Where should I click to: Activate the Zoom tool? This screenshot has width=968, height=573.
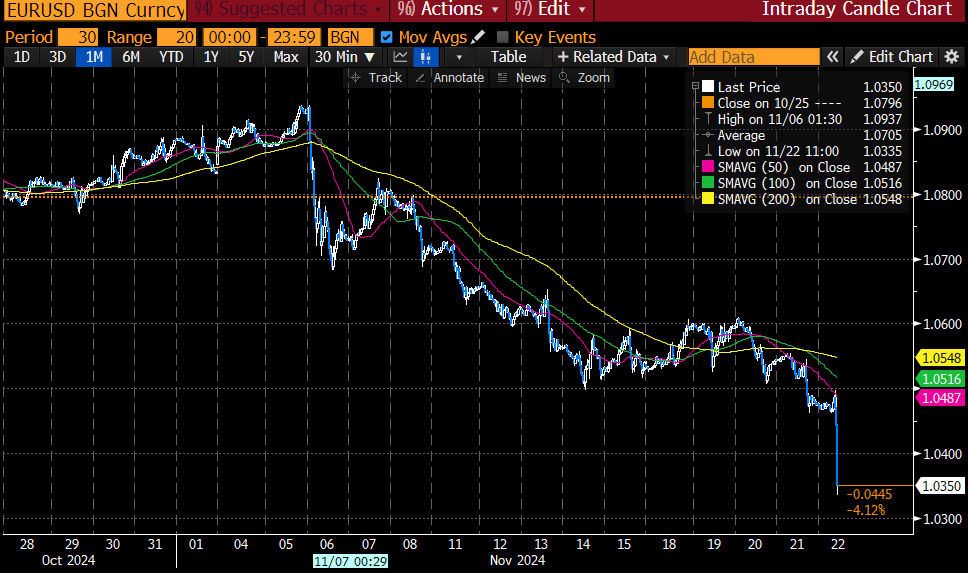pos(584,78)
